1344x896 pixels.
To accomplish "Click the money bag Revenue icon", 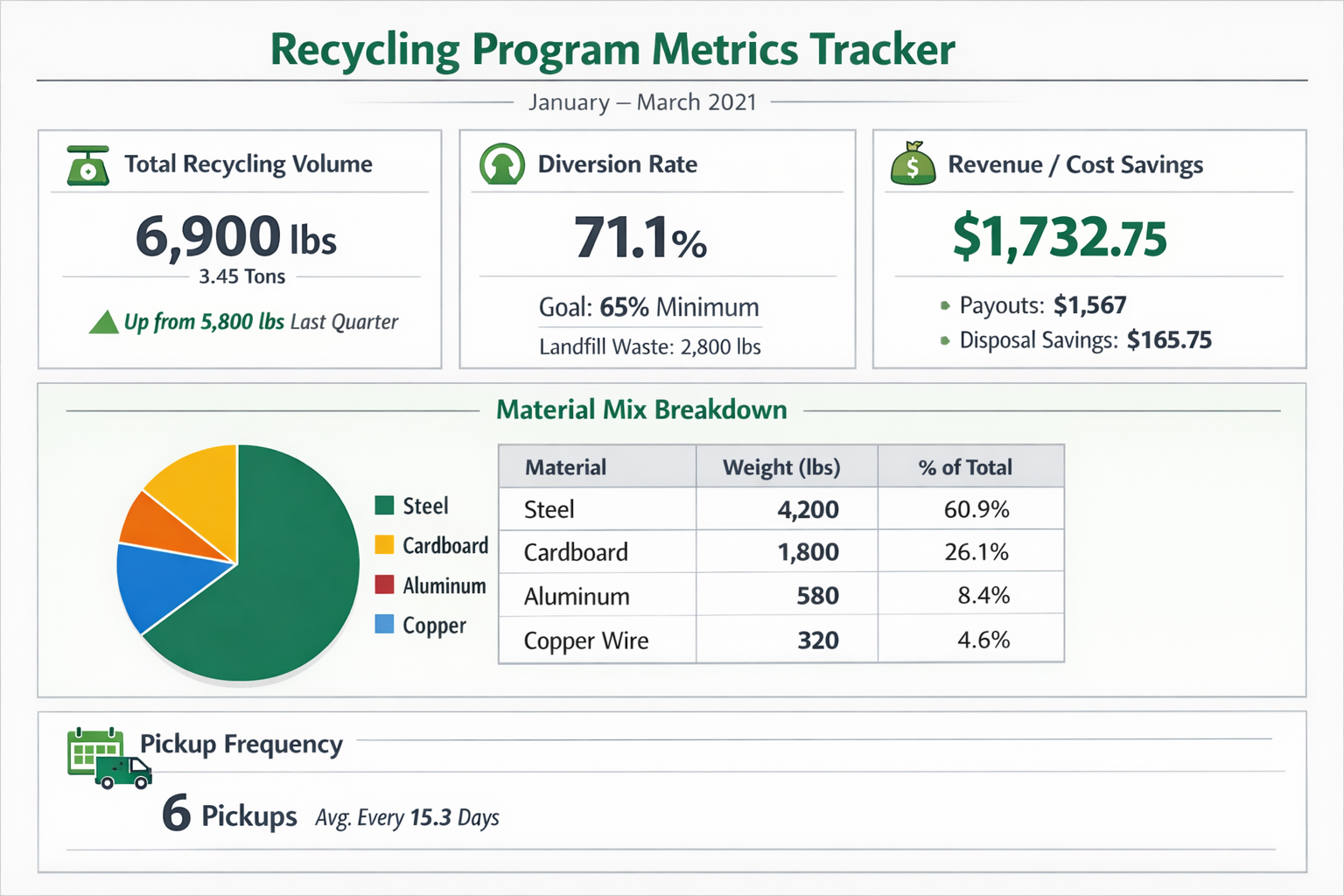I will (x=912, y=163).
